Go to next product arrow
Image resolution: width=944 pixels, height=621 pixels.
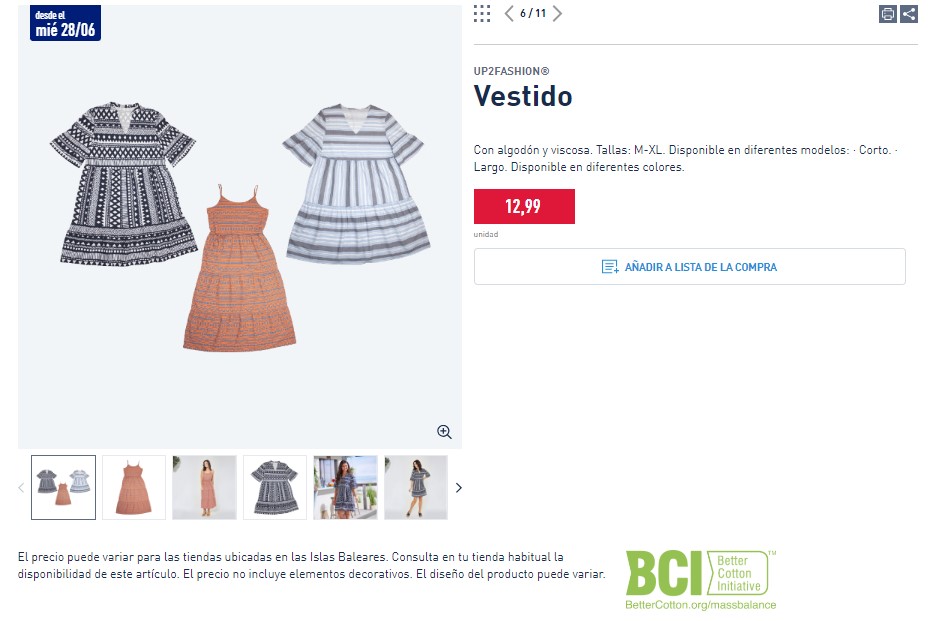[557, 13]
